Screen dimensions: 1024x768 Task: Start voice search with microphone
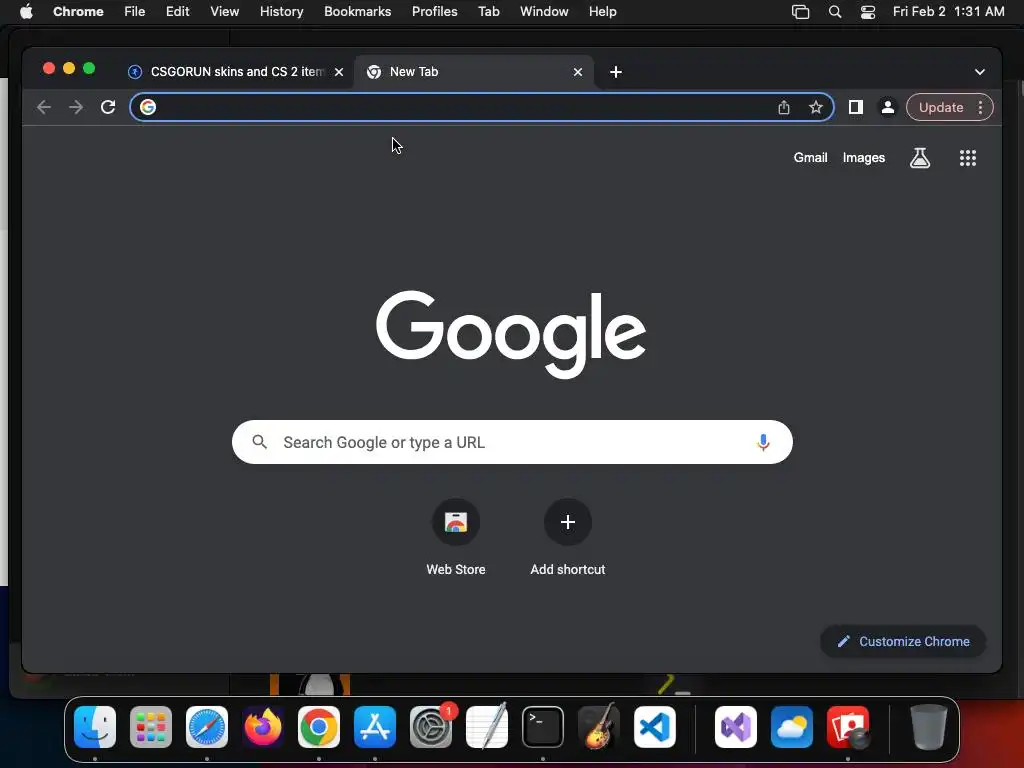(x=763, y=442)
